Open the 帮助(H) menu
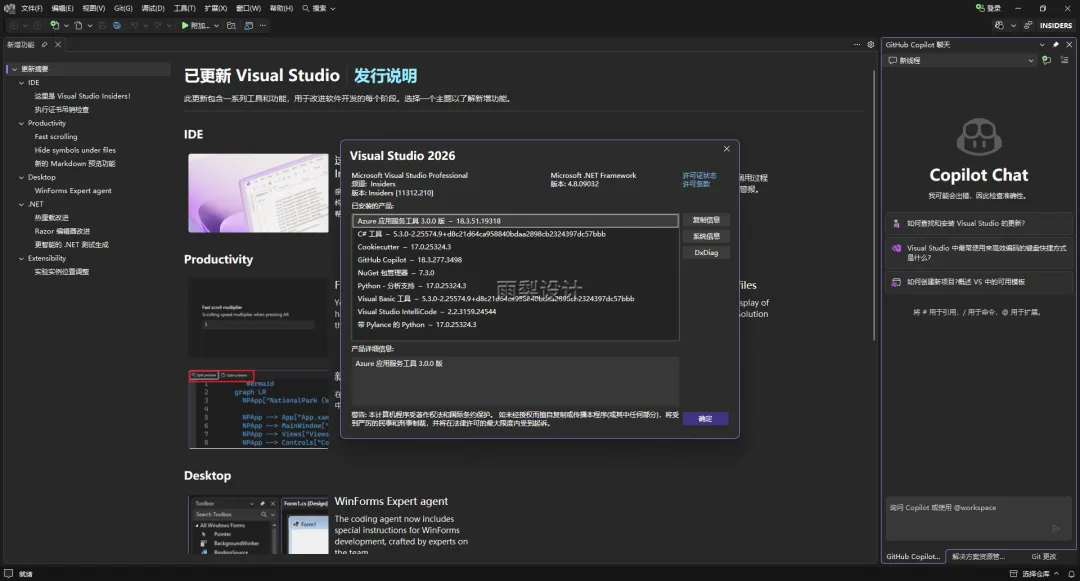The height and width of the screenshot is (581, 1080). click(281, 8)
